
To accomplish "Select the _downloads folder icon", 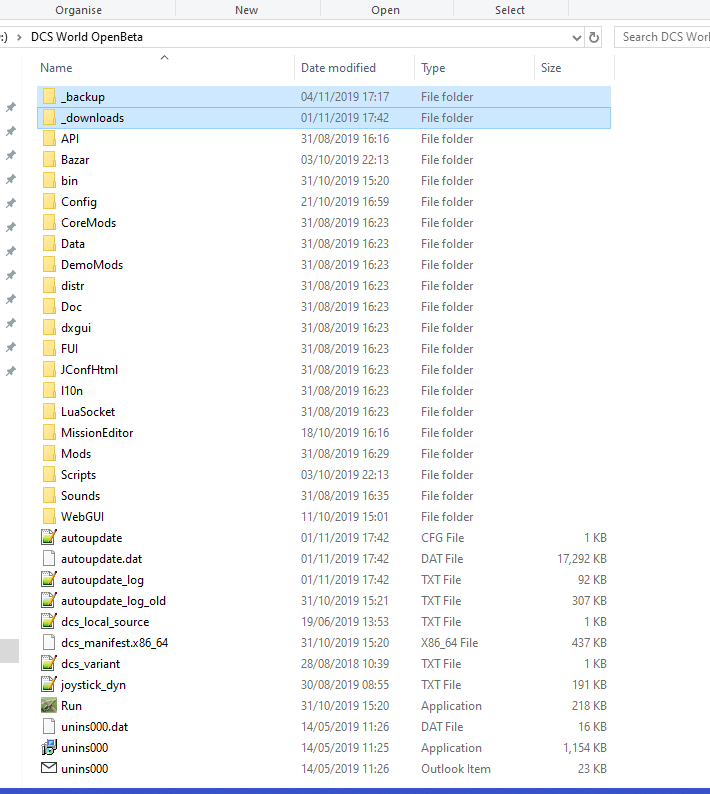I will click(49, 117).
